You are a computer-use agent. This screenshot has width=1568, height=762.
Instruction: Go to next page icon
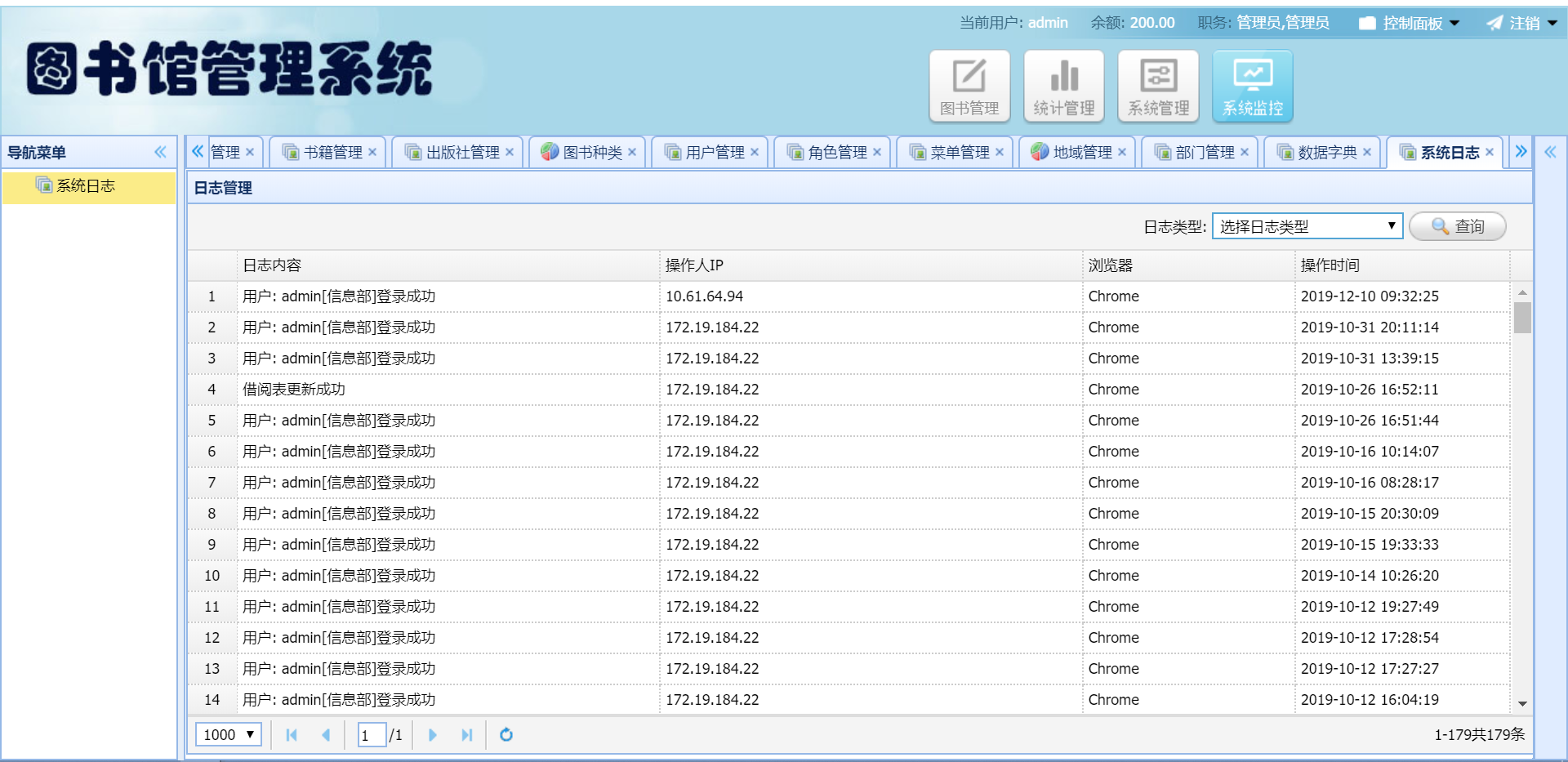pyautogui.click(x=433, y=735)
